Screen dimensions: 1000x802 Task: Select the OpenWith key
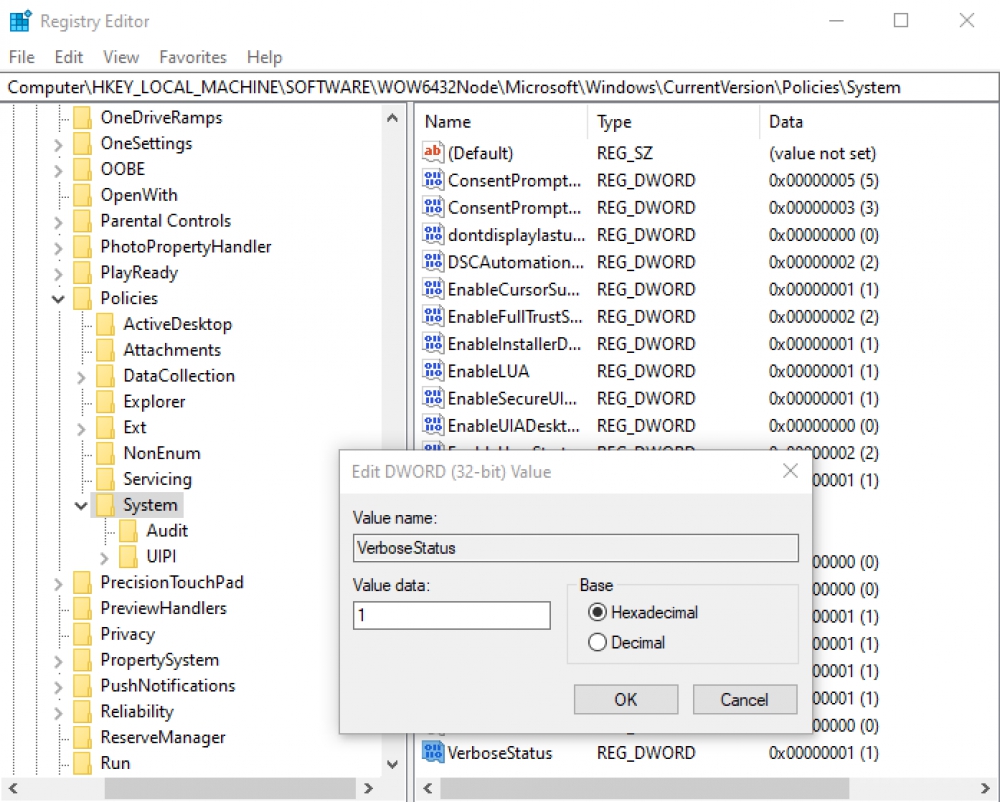[139, 194]
